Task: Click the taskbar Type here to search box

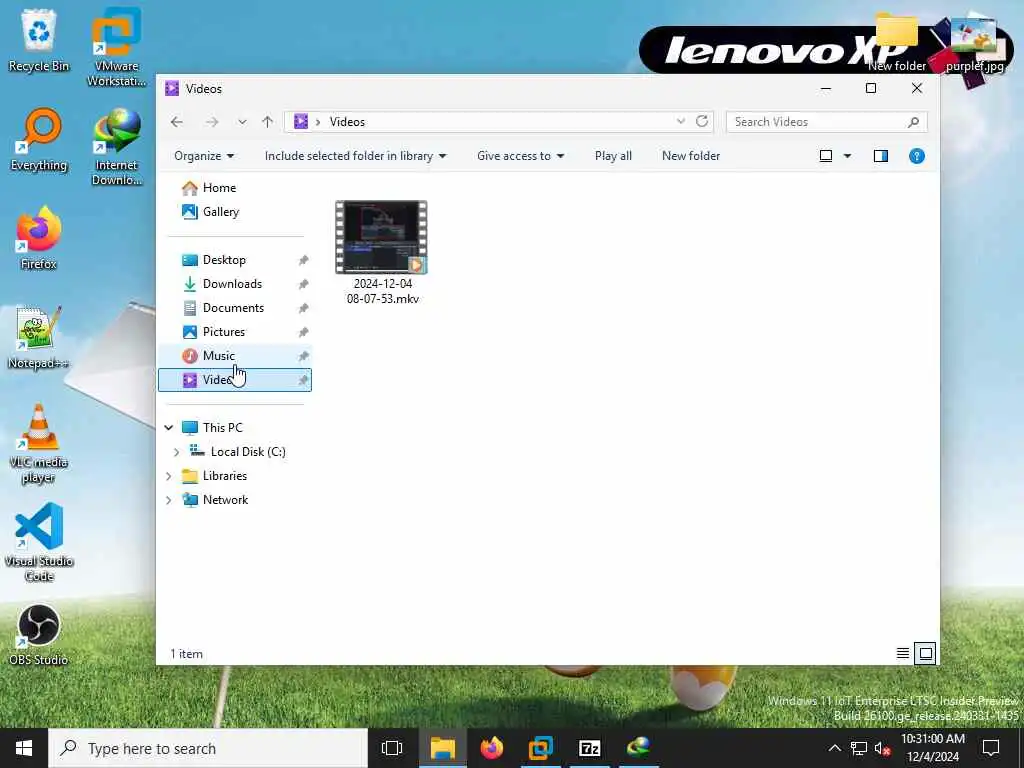Action: [x=208, y=748]
